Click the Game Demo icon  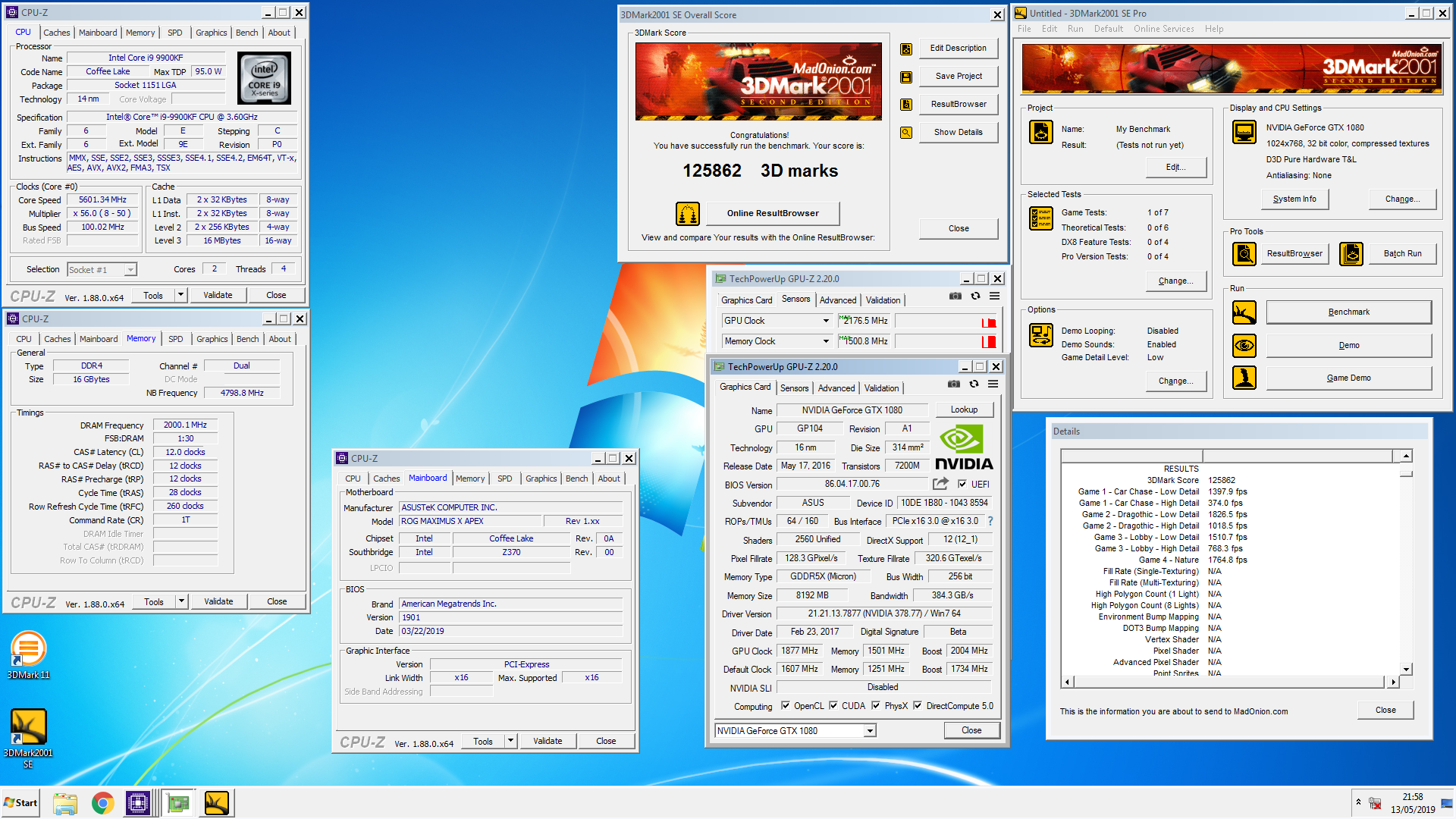pyautogui.click(x=1244, y=378)
